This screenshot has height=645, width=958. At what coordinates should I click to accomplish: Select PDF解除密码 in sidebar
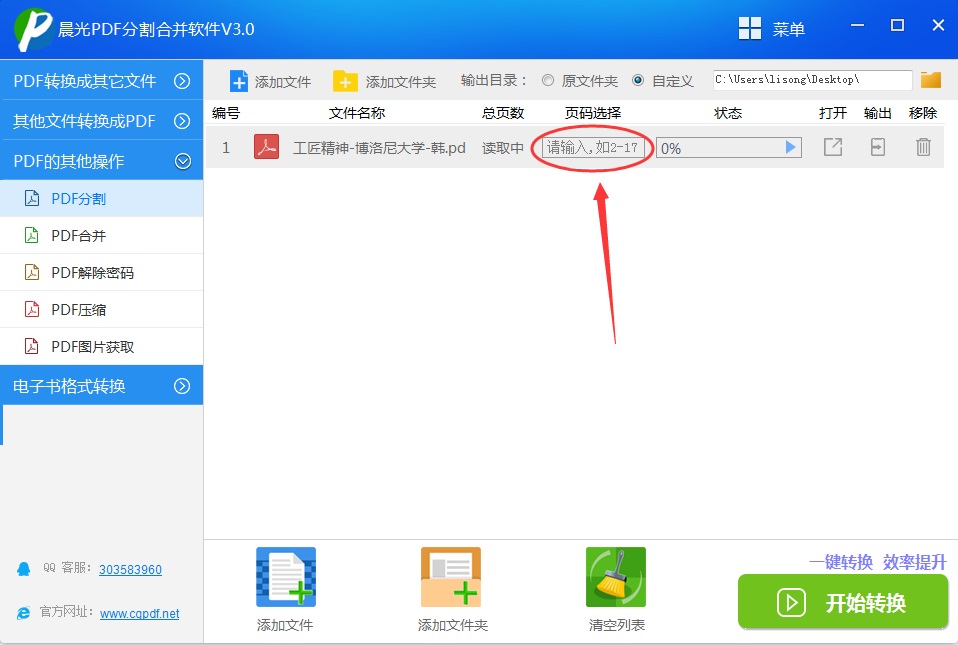tap(101, 272)
